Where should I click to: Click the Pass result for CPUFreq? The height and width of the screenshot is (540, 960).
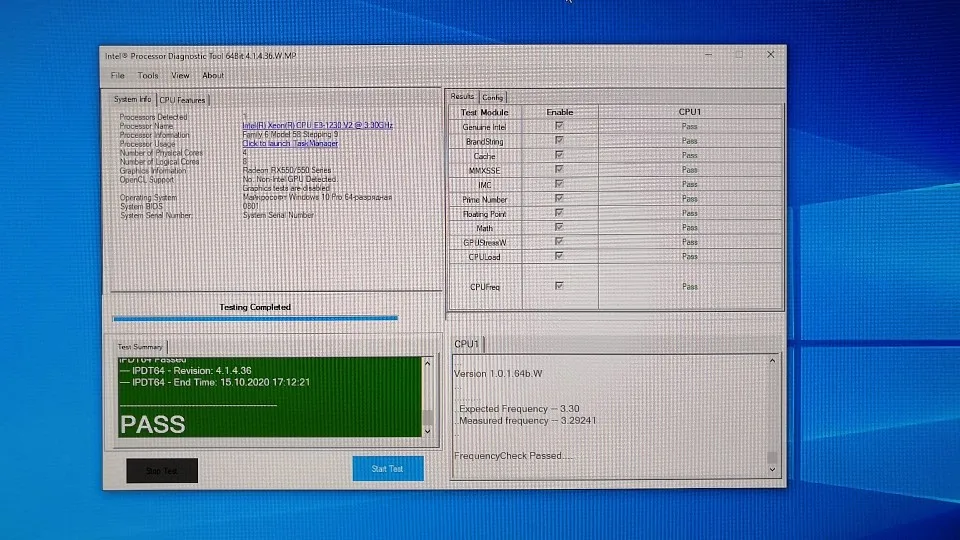(690, 287)
